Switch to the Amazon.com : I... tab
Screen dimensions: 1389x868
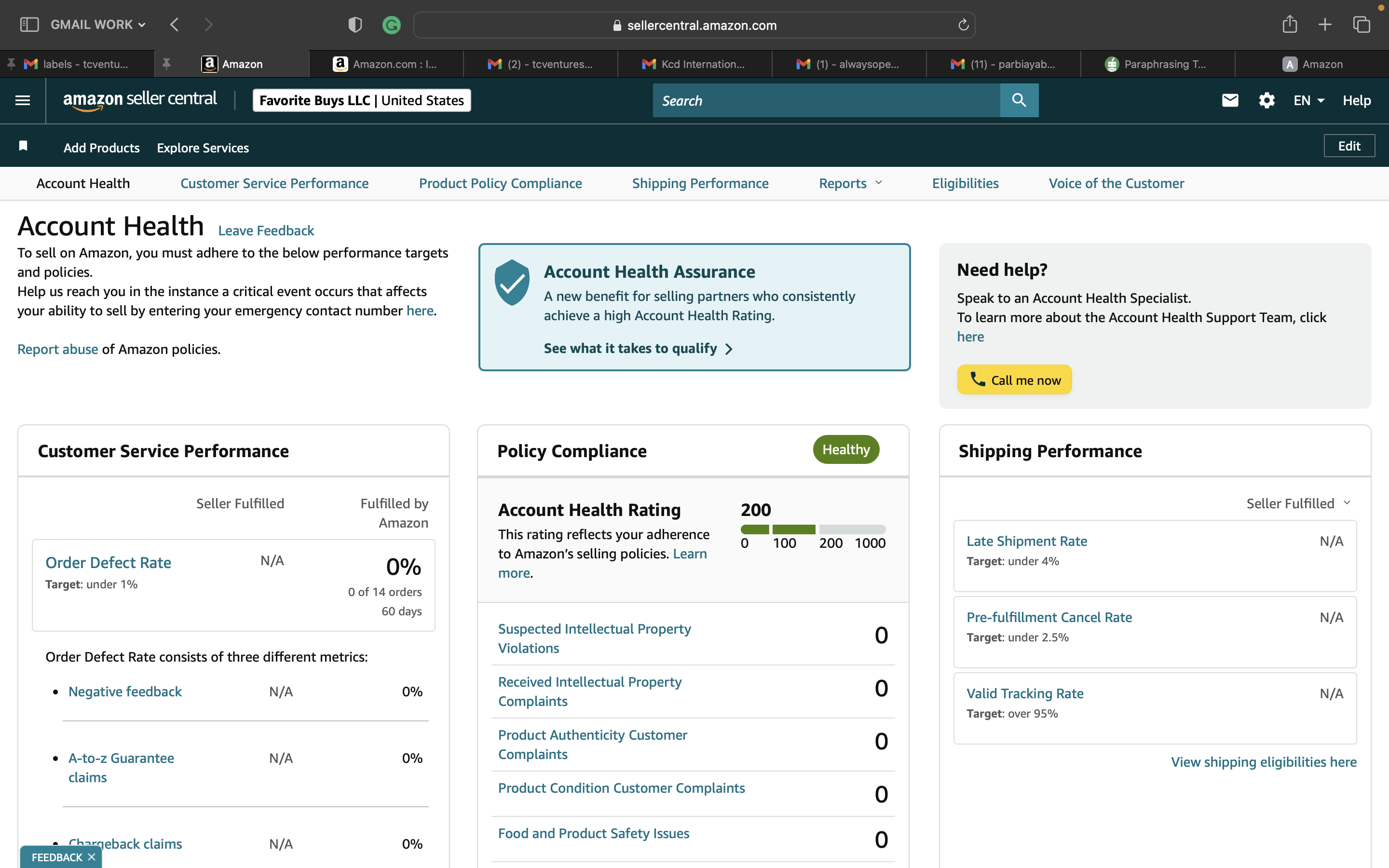pos(386,64)
